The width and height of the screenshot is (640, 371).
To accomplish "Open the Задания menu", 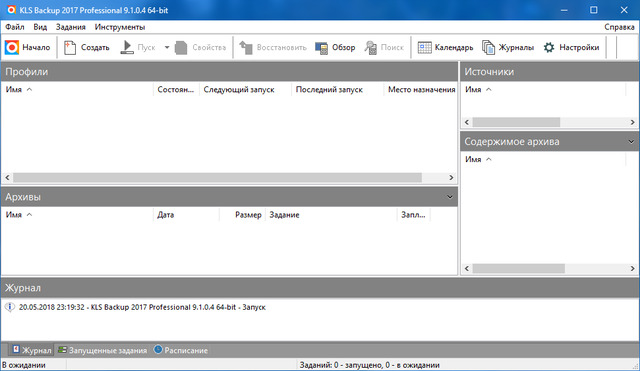I will (71, 27).
